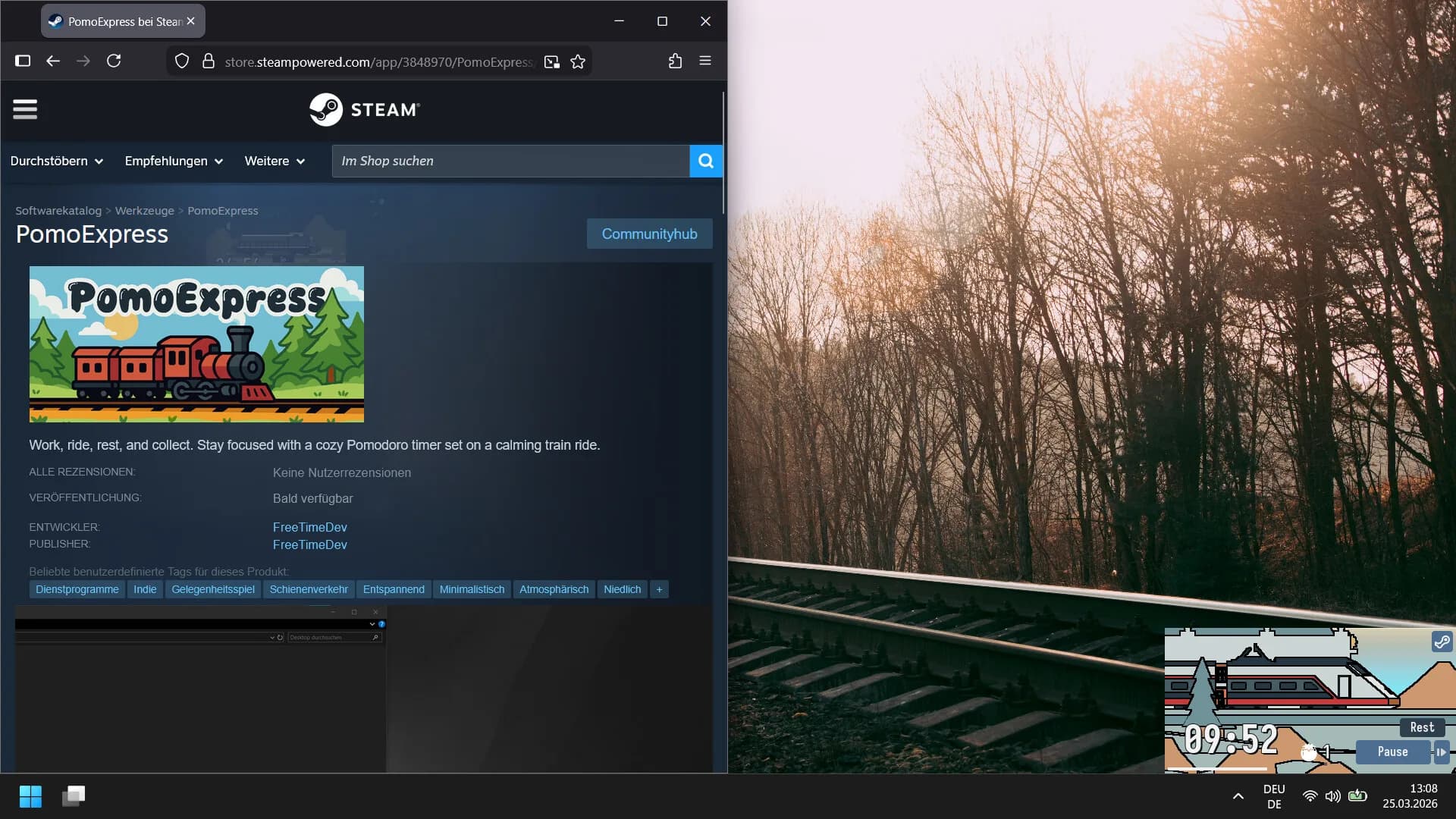1456x819 pixels.
Task: Select the Niedlich tag
Action: pyautogui.click(x=623, y=589)
